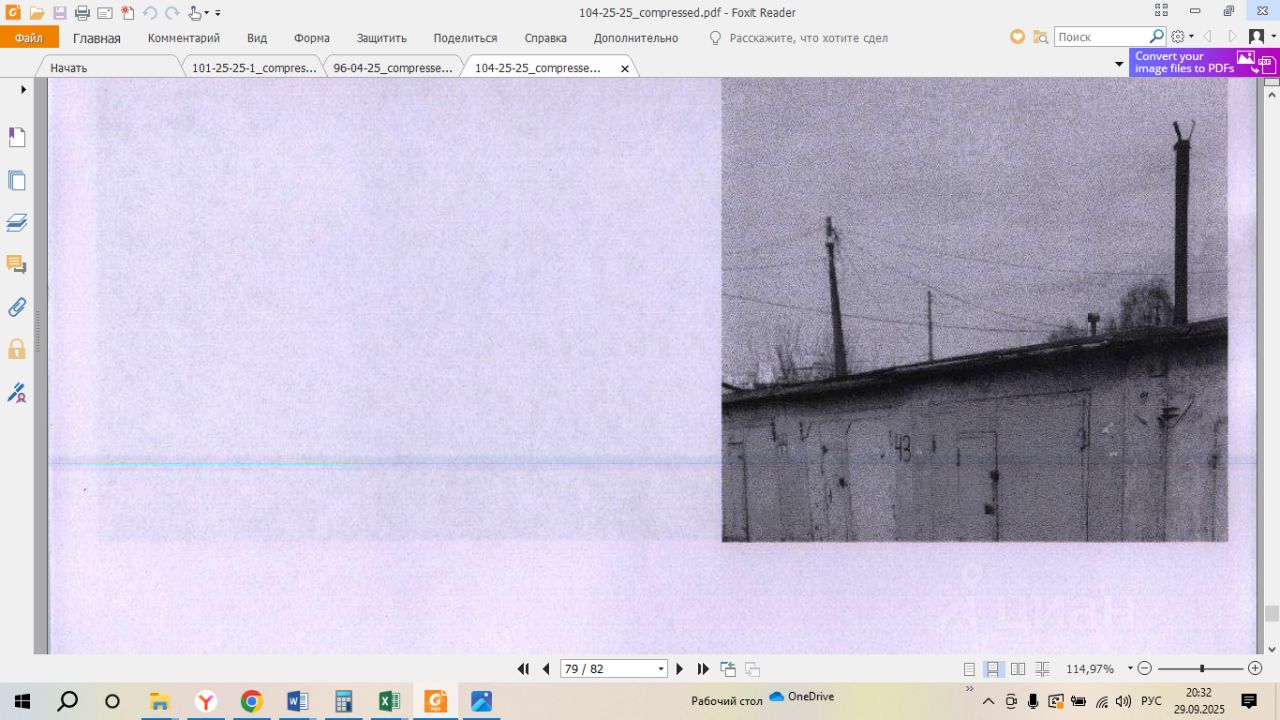The width and height of the screenshot is (1280, 720).
Task: Click the zoom in plus button
Action: click(x=1256, y=668)
